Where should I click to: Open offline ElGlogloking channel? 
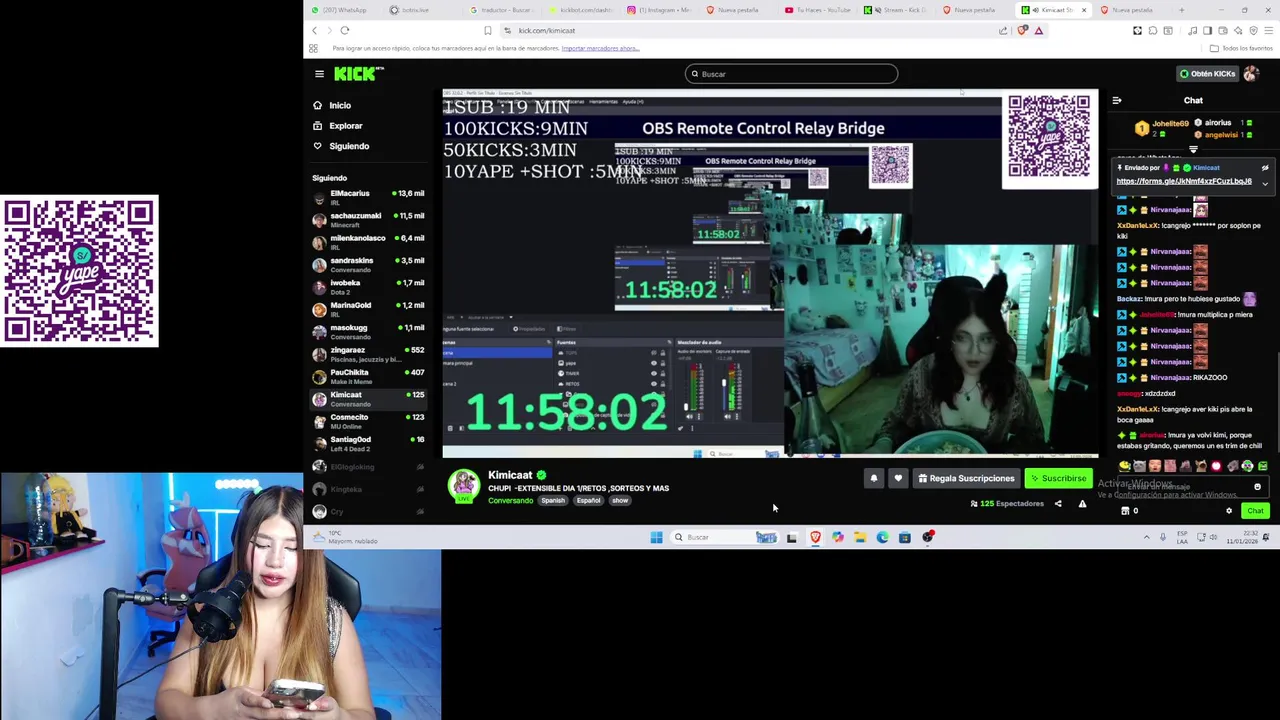point(368,467)
